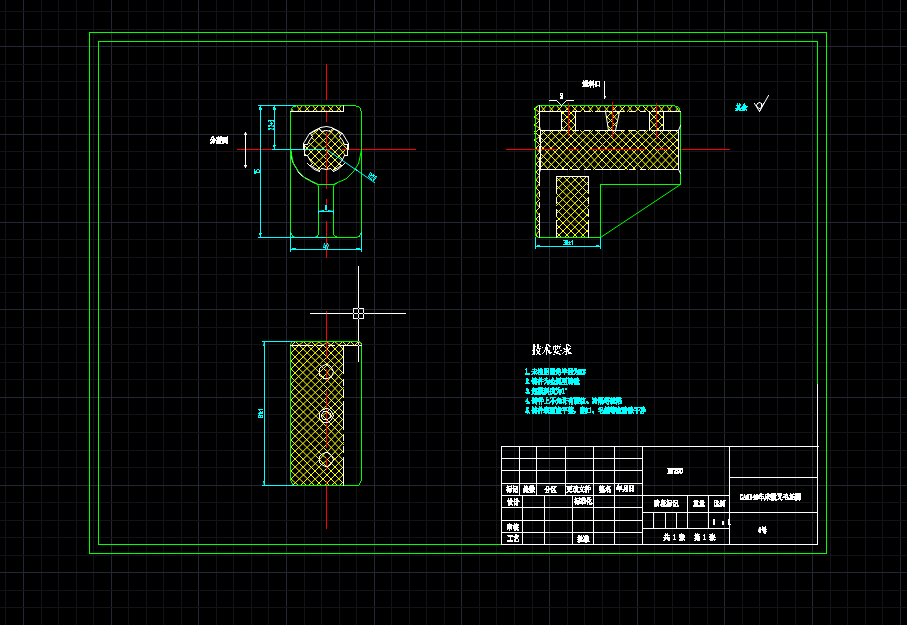
Task: Pick the middle concentric circle in bottom view
Action: (x=326, y=416)
